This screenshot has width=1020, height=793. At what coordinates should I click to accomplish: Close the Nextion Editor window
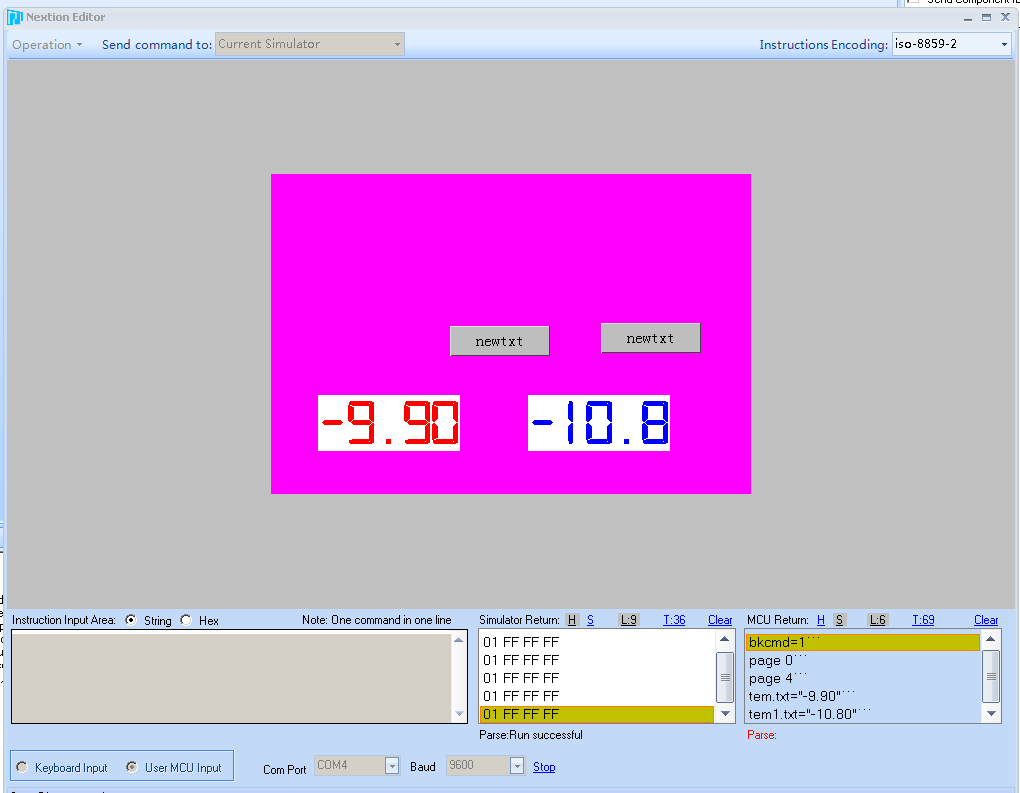tap(1006, 18)
